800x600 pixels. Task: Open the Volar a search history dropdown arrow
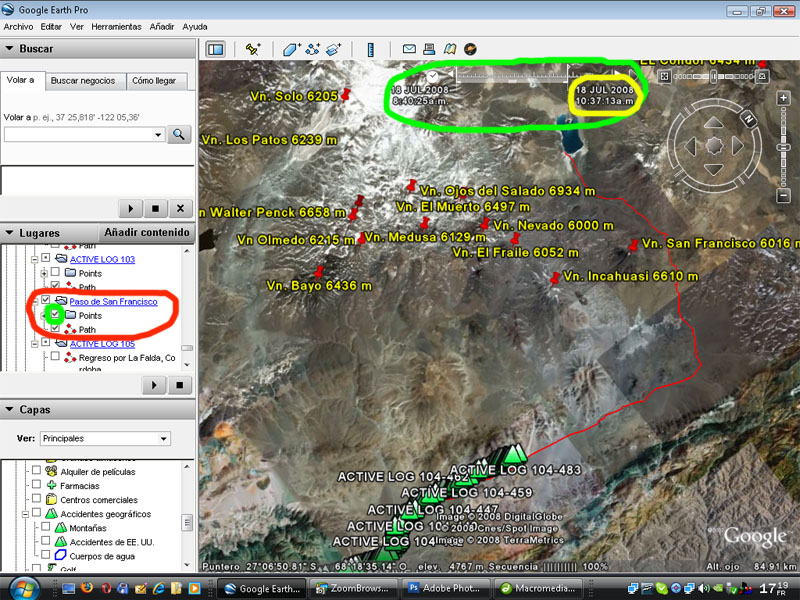[158, 135]
